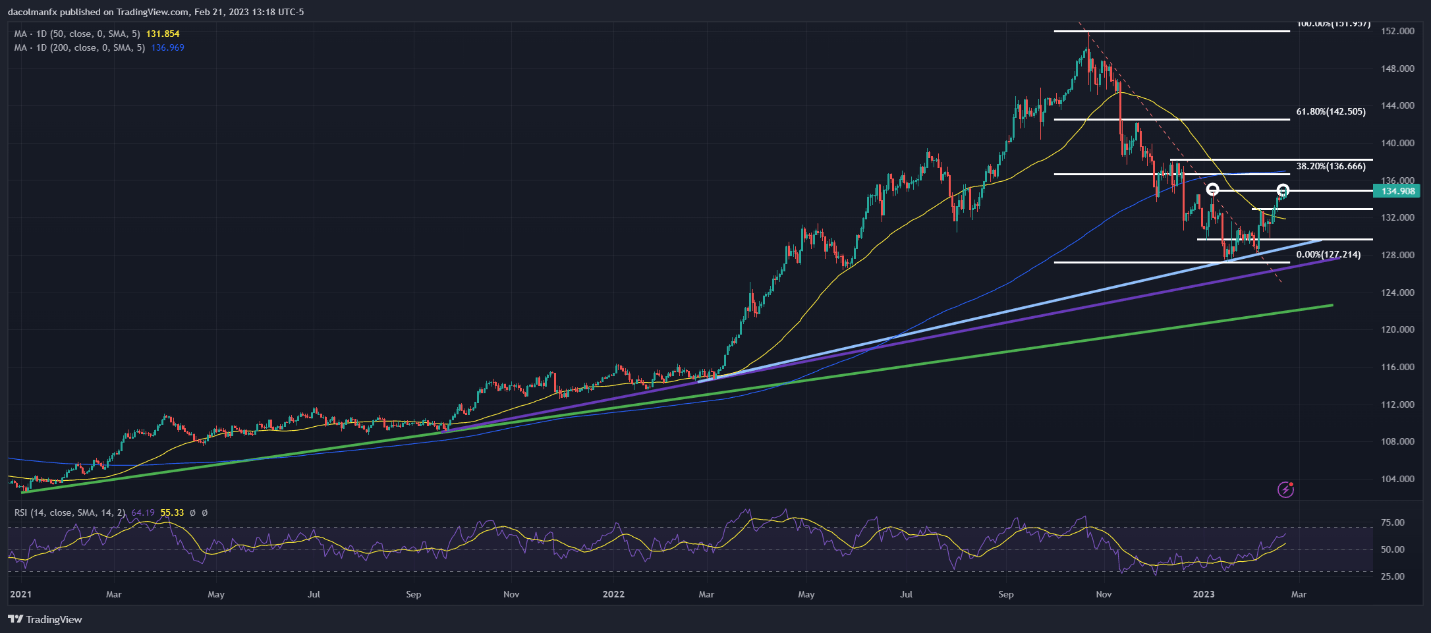This screenshot has width=1431, height=633.
Task: Click the 2021 time axis label
Action: pos(21,594)
